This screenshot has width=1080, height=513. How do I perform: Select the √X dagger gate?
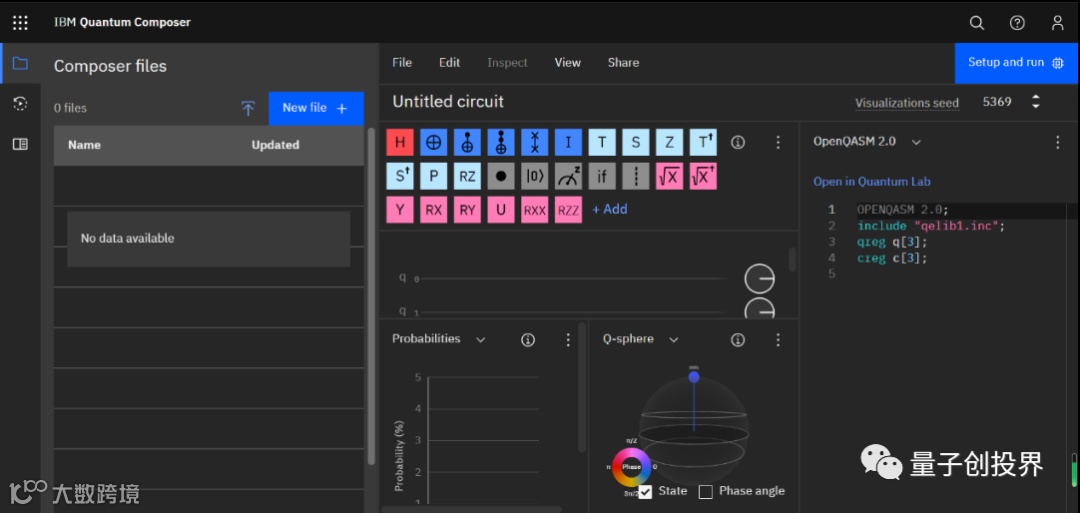click(703, 176)
